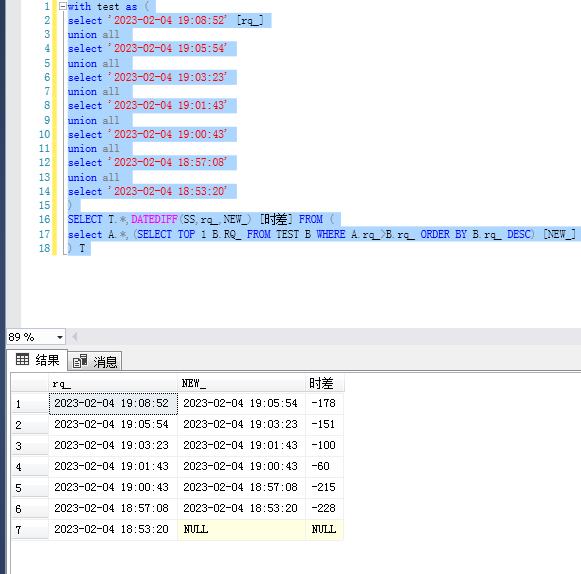The image size is (581, 574).
Task: Click rq_ cell '2023-02-04 19:03:23' in row 3
Action: [113, 445]
